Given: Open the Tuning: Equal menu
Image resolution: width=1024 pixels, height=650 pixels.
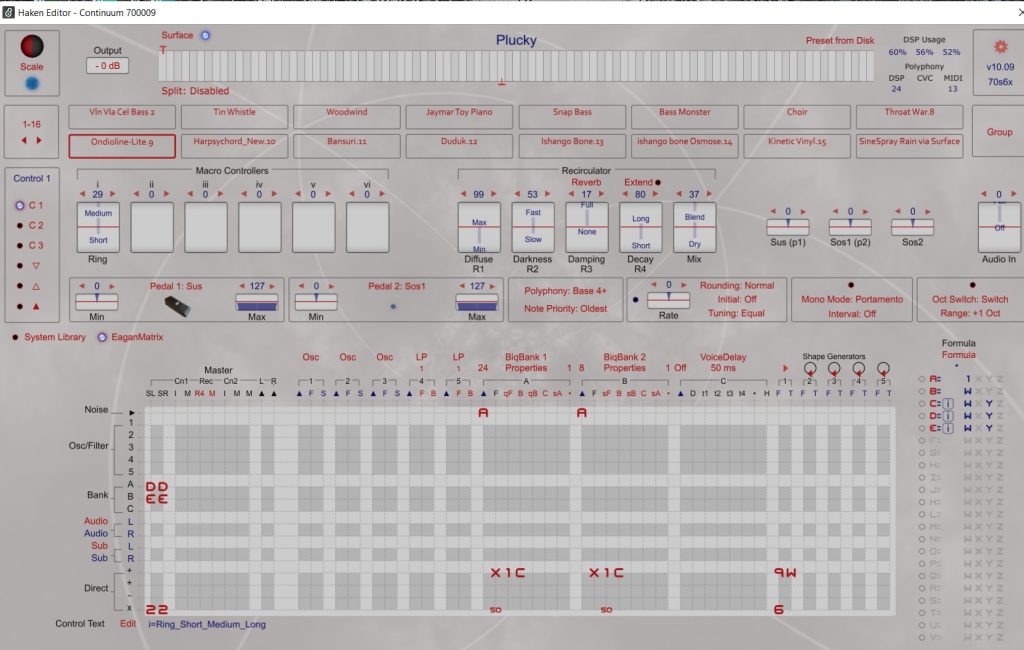Looking at the screenshot, I should pyautogui.click(x=736, y=313).
